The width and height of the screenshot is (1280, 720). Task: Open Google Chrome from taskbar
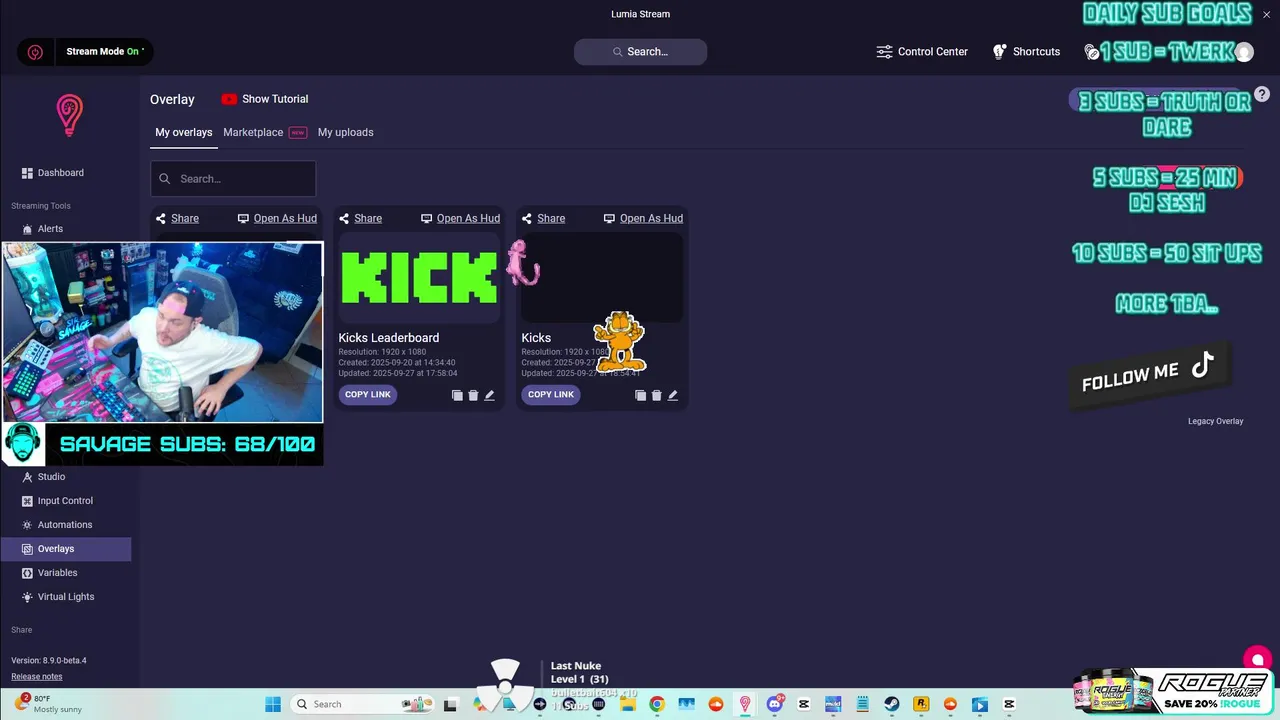[x=657, y=704]
